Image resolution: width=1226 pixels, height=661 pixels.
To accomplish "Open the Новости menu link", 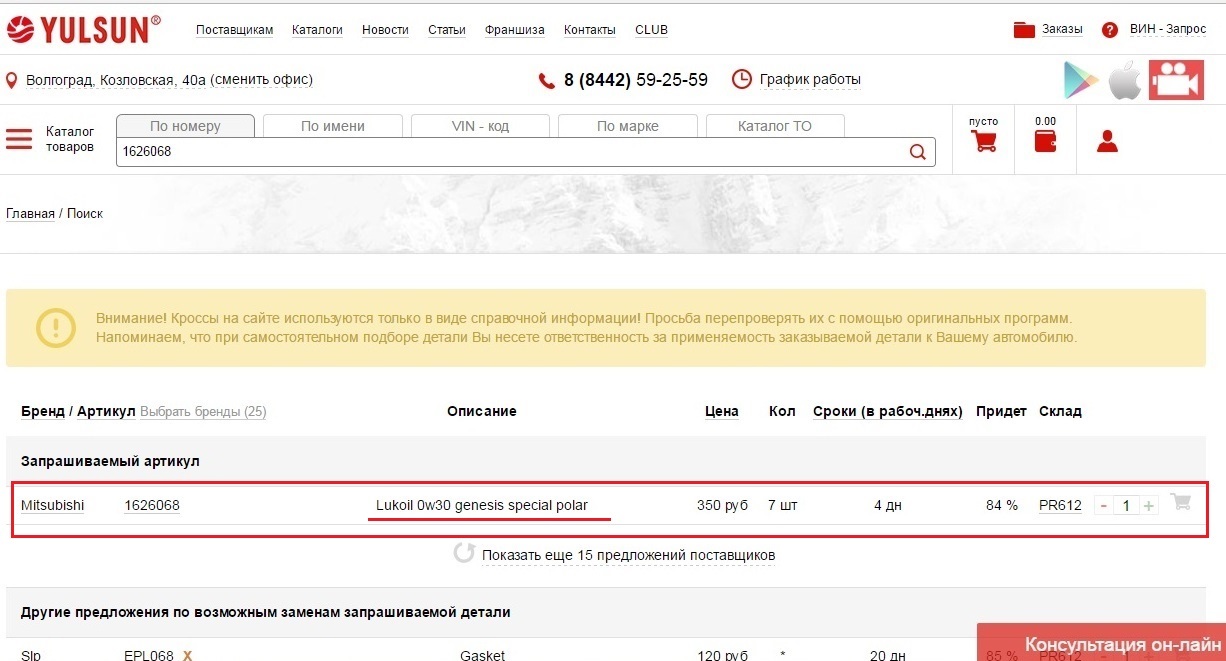I will coord(385,30).
